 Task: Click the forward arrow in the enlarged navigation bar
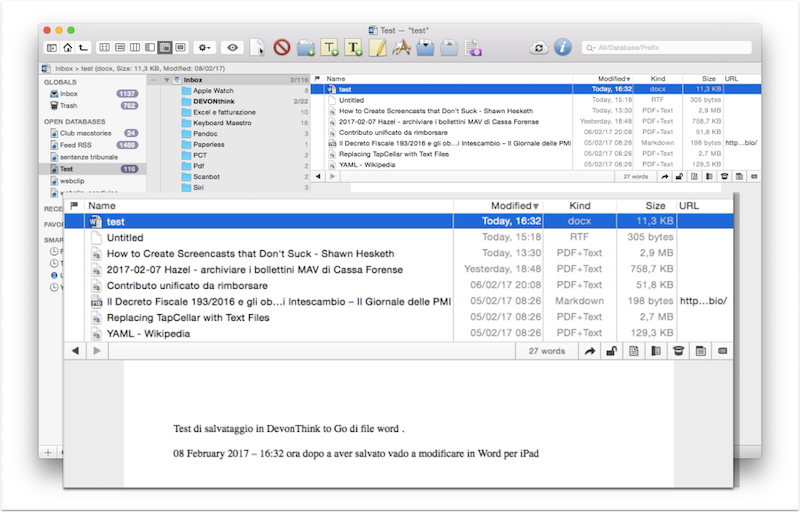(x=97, y=351)
